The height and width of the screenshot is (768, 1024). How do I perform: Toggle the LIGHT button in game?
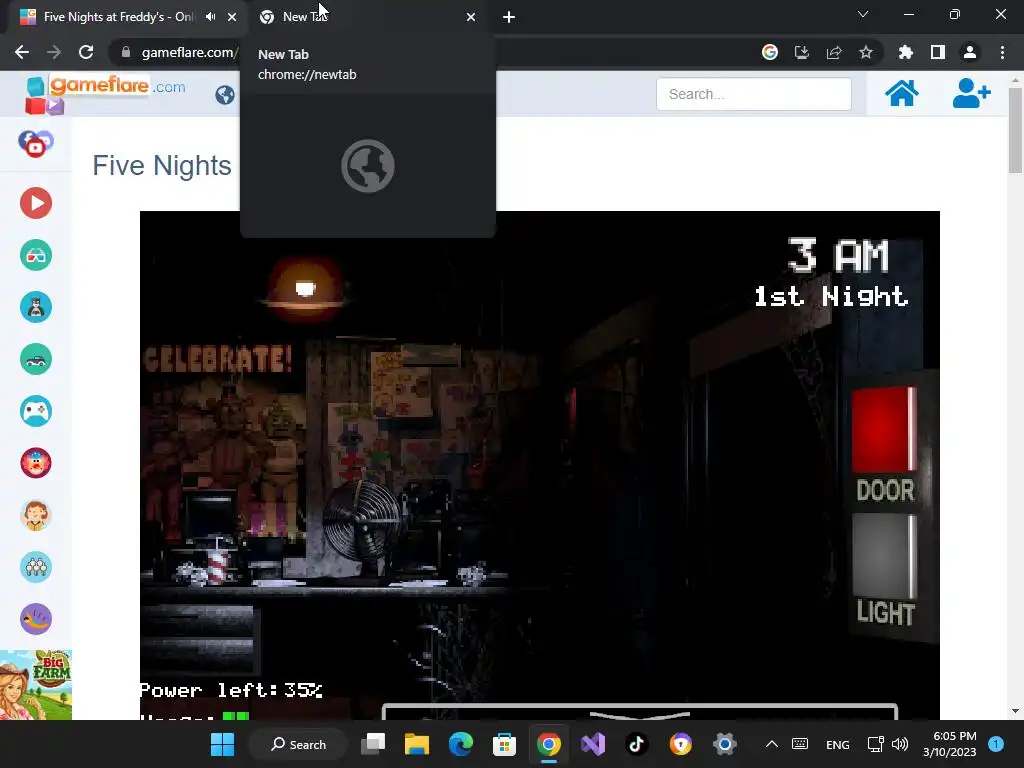884,556
